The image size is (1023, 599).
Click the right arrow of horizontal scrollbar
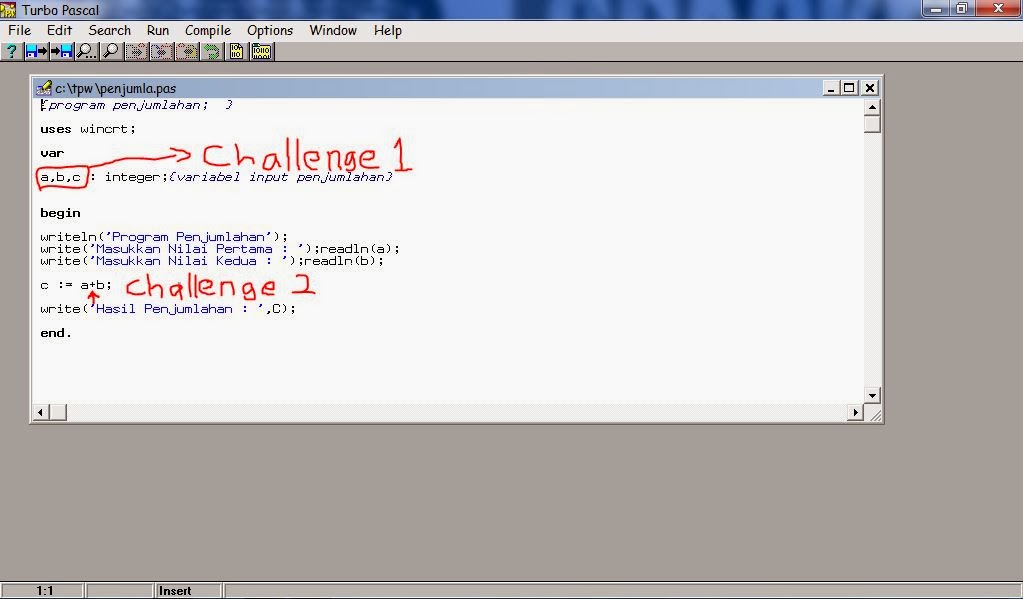pyautogui.click(x=857, y=411)
